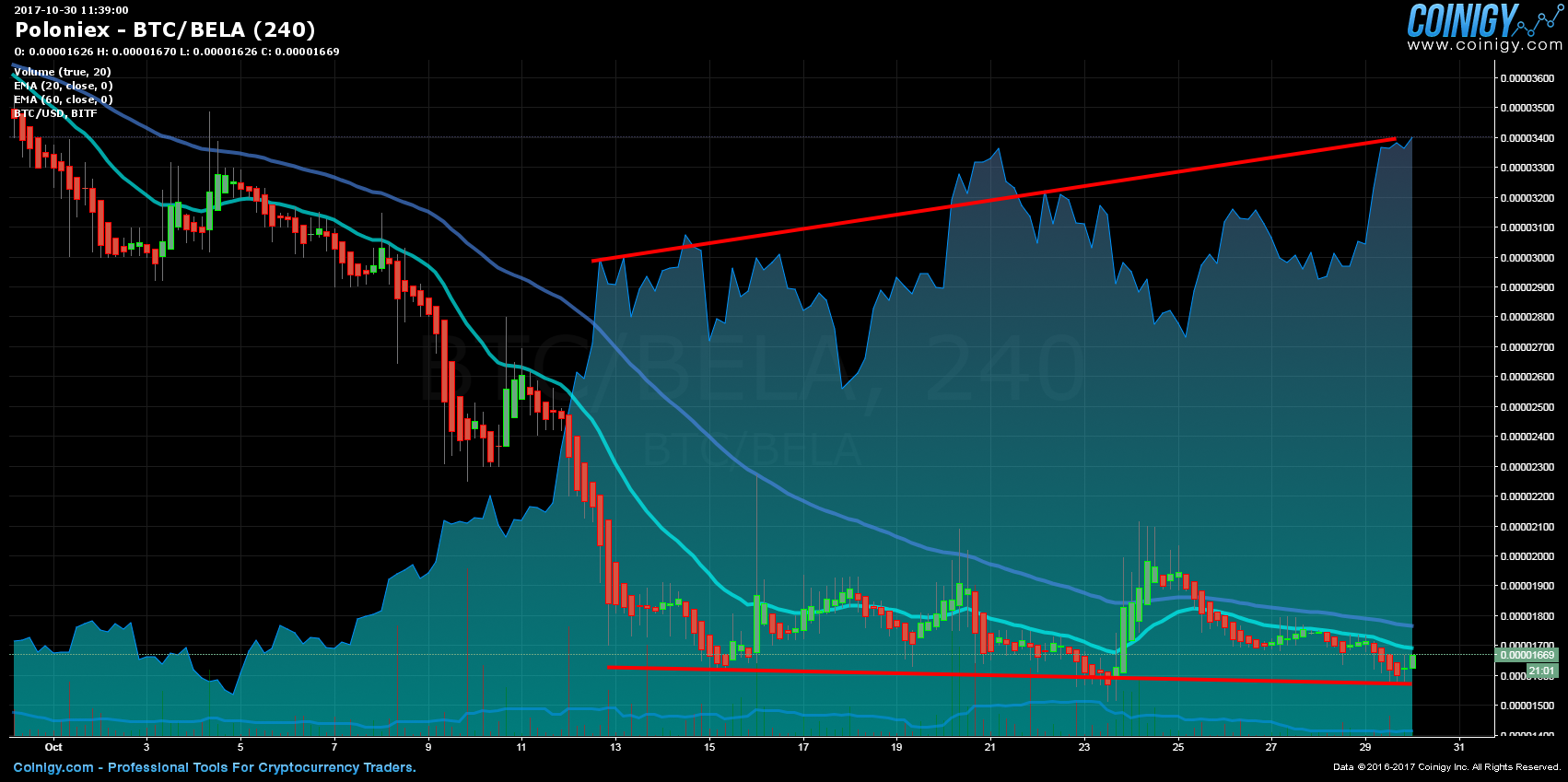Image resolution: width=1568 pixels, height=782 pixels.
Task: Click the Coinigy logo
Action: (1485, 20)
